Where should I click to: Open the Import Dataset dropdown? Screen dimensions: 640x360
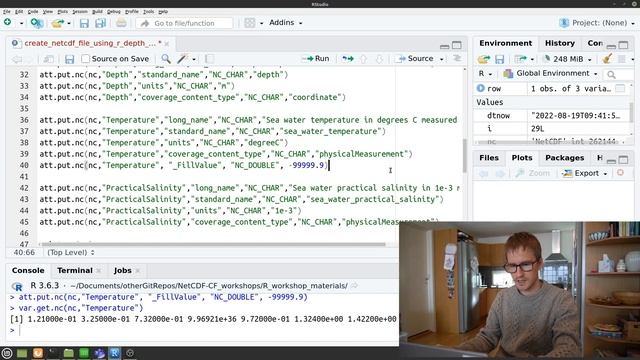pos(524,59)
